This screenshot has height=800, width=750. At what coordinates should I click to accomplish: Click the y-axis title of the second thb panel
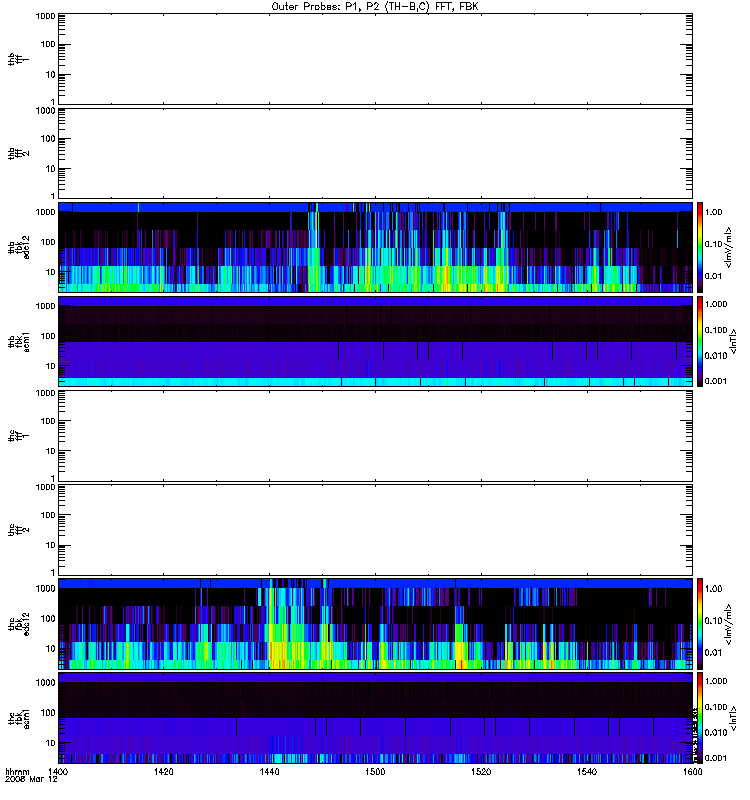(x=19, y=153)
